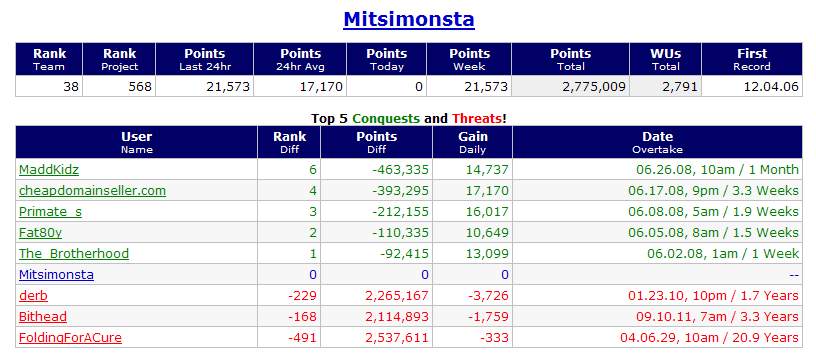This screenshot has width=816, height=362.
Task: Click The_Brotherhood points diff -92,415
Action: 404,254
